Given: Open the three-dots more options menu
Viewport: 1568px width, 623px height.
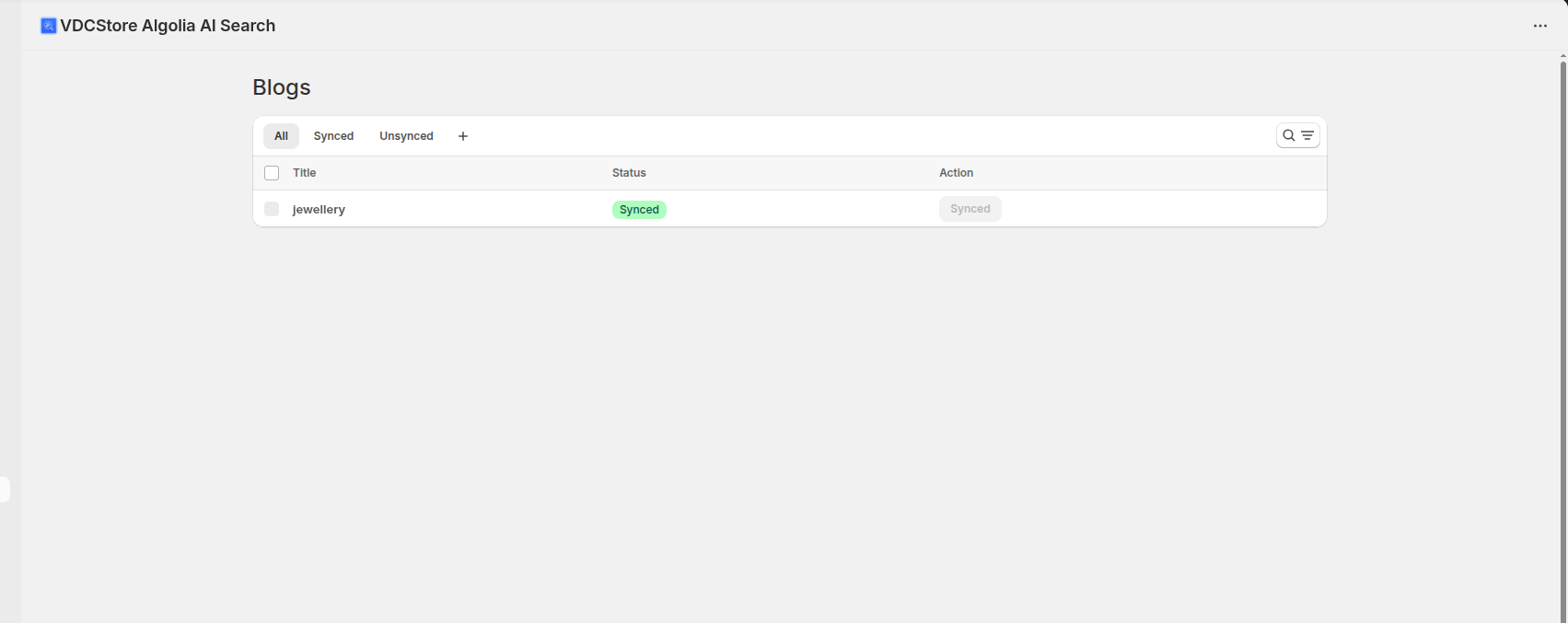Looking at the screenshot, I should click(x=1540, y=26).
